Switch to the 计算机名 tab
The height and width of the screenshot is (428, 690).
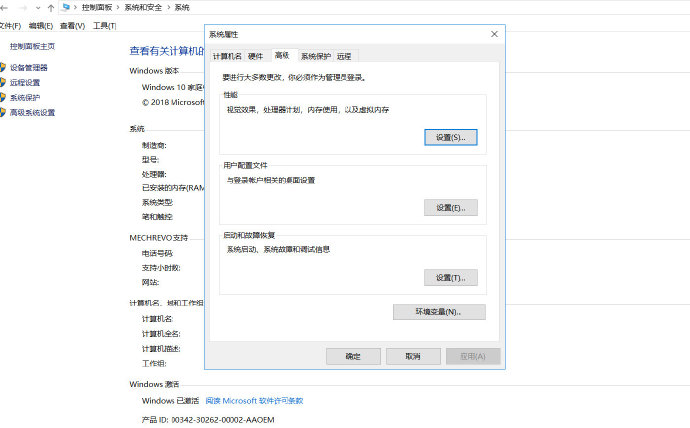(x=227, y=57)
